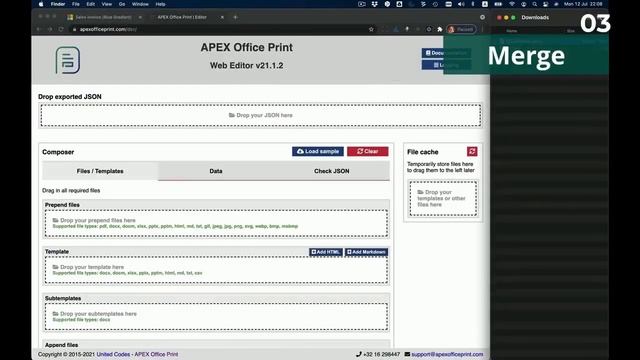Open the Apple menu
Image resolution: width=640 pixels, height=360 pixels.
(41, 4)
